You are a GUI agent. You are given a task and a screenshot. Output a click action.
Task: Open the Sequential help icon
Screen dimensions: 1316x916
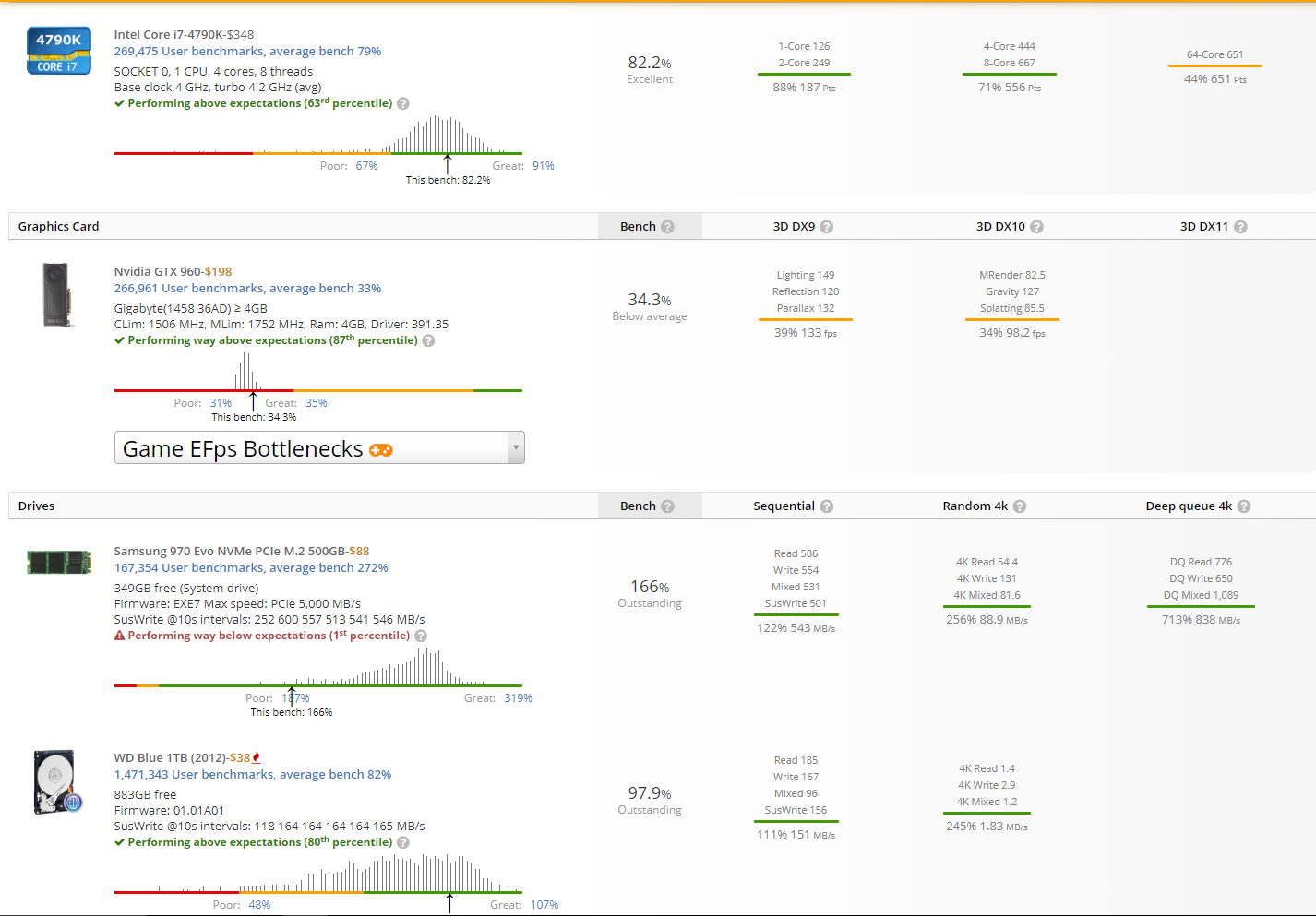pyautogui.click(x=827, y=506)
